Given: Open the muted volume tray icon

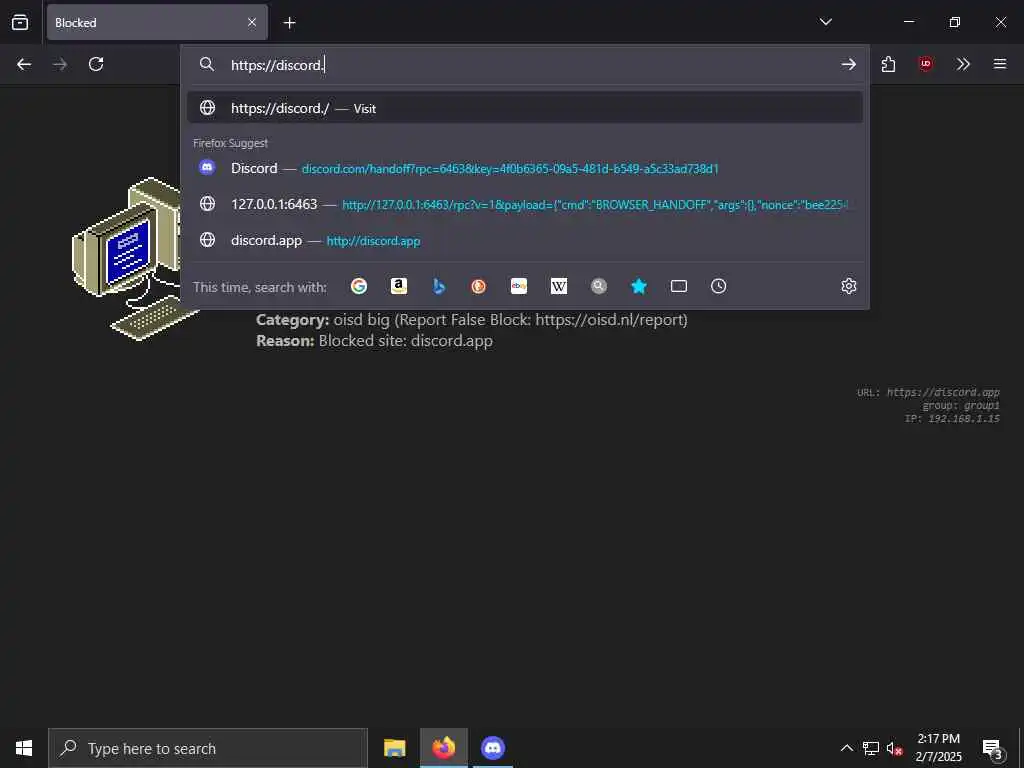Looking at the screenshot, I should coord(894,748).
